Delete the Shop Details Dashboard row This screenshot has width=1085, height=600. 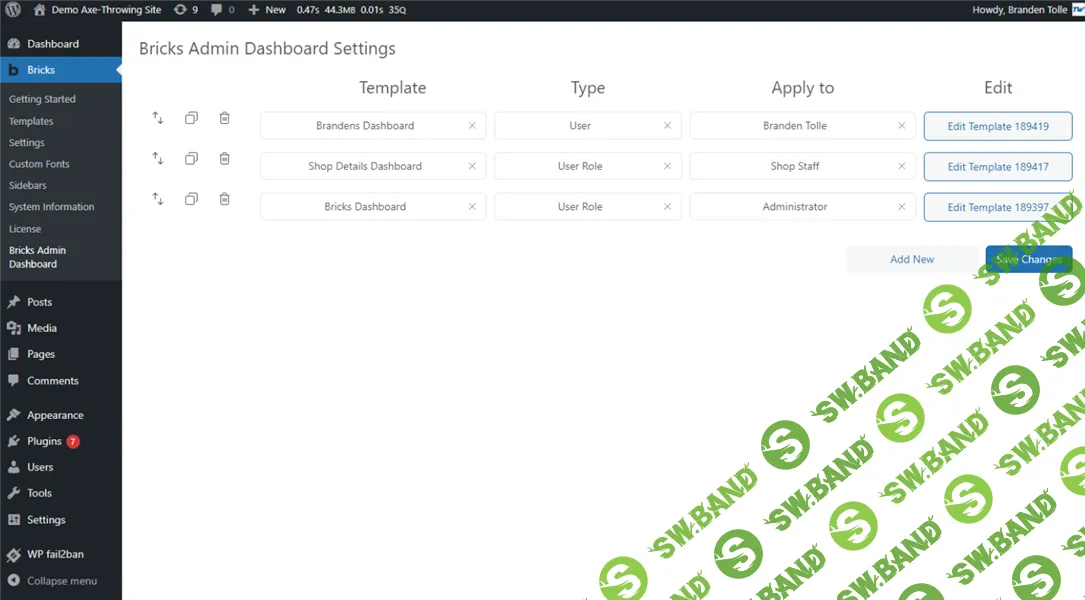[224, 158]
